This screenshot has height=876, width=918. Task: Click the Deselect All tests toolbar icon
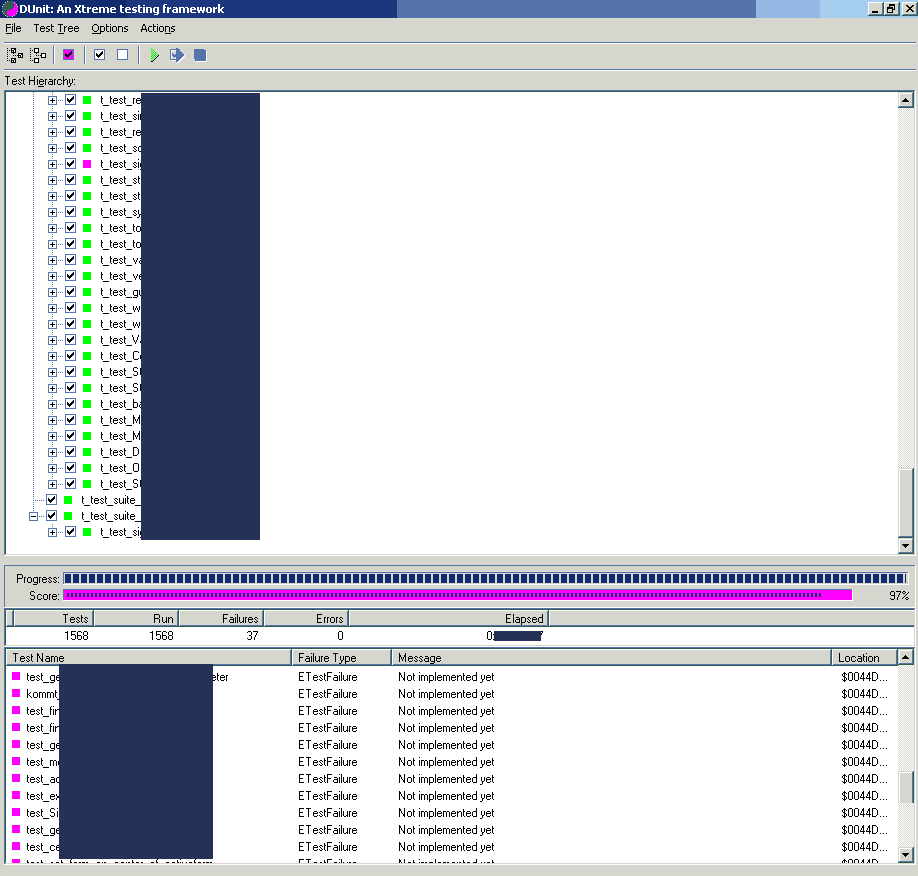[x=38, y=55]
